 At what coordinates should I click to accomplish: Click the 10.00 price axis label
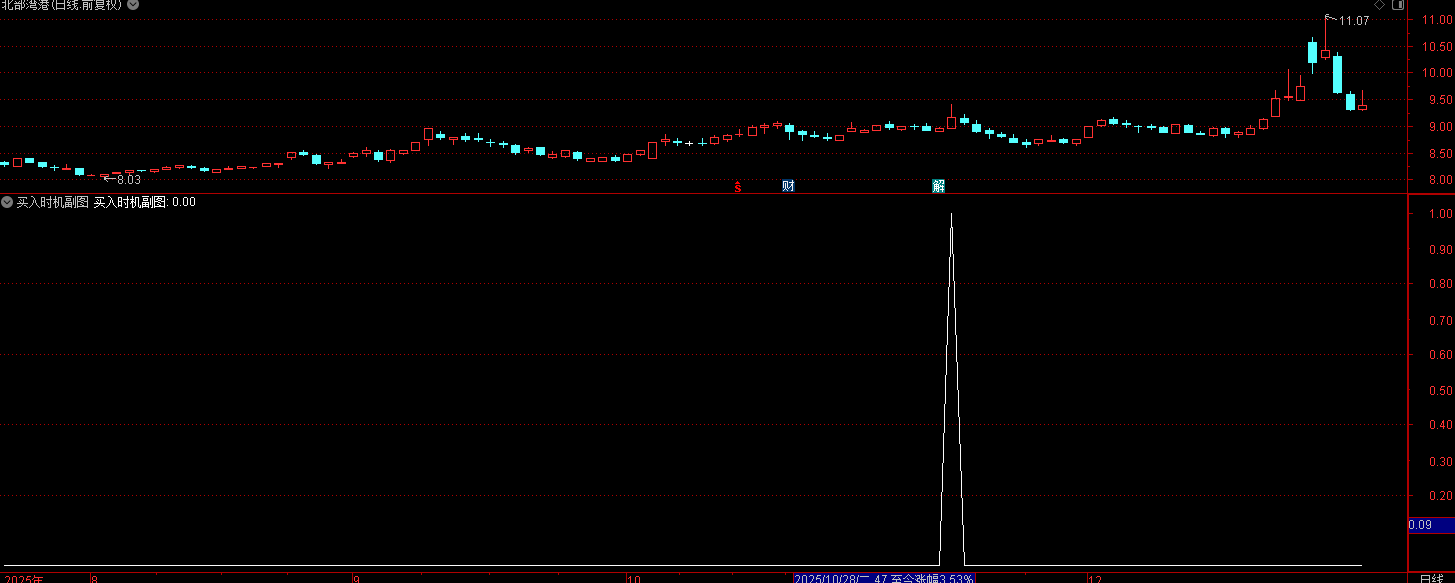[1439, 73]
